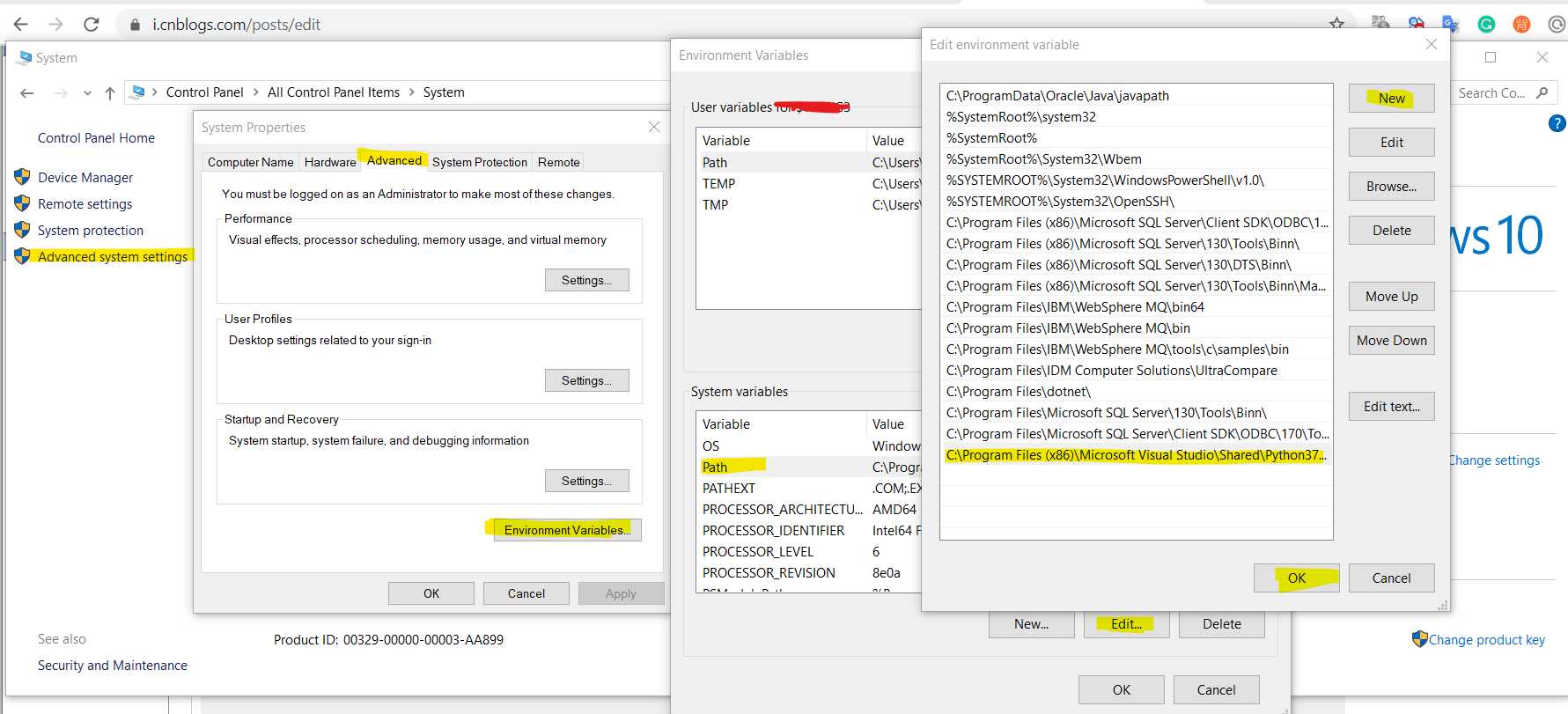Click Move Up button
The image size is (1568, 714).
(1391, 297)
